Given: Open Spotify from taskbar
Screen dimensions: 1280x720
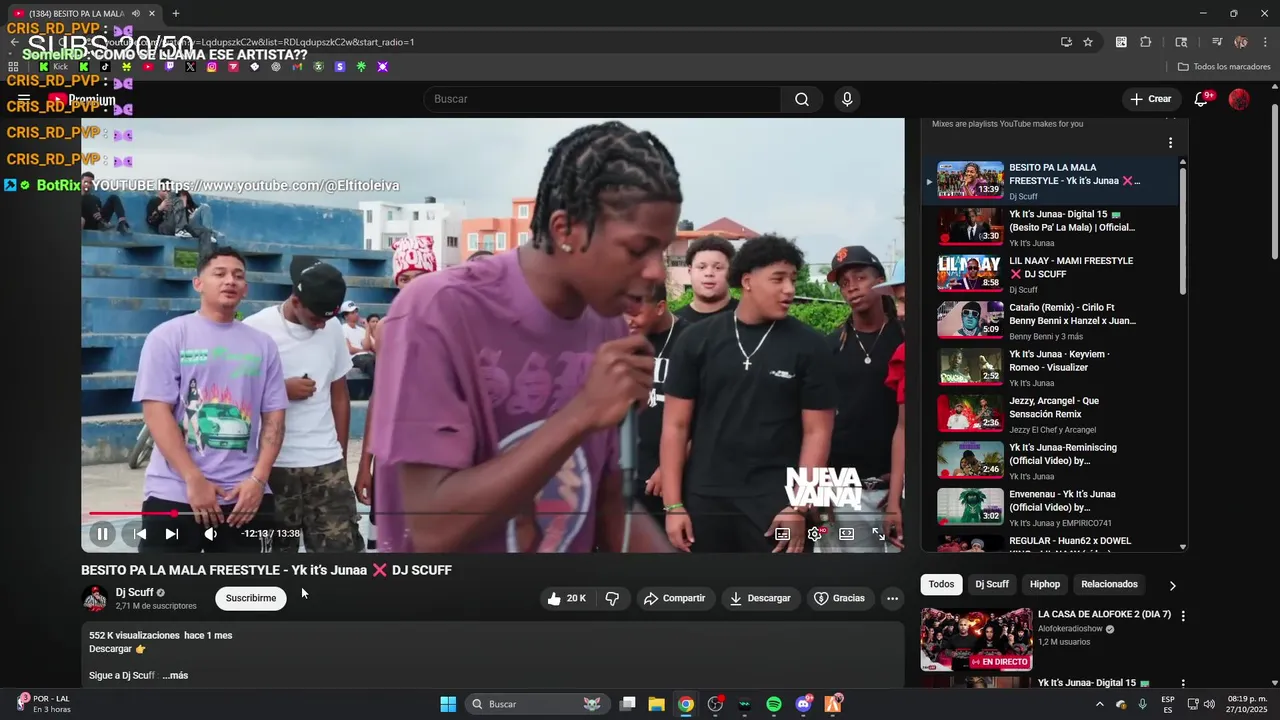Looking at the screenshot, I should point(774,704).
